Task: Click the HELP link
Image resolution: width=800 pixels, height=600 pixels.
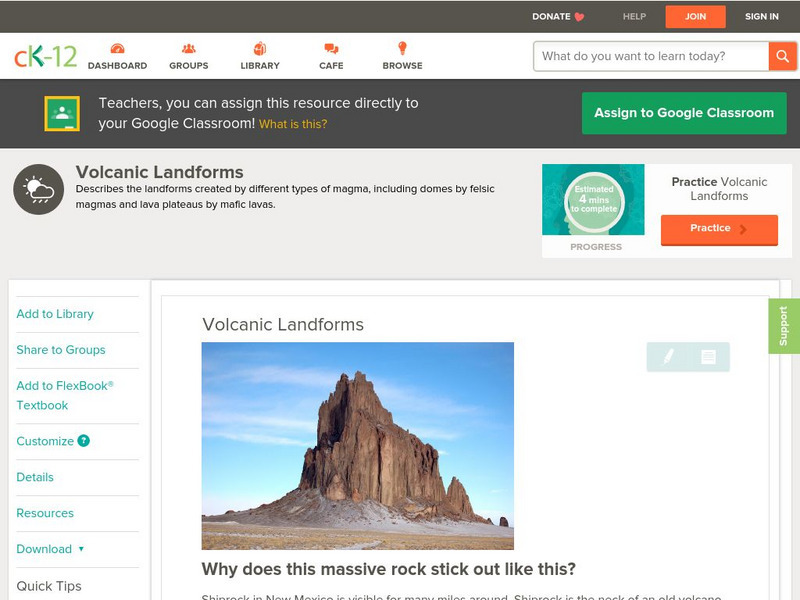Action: (x=634, y=16)
